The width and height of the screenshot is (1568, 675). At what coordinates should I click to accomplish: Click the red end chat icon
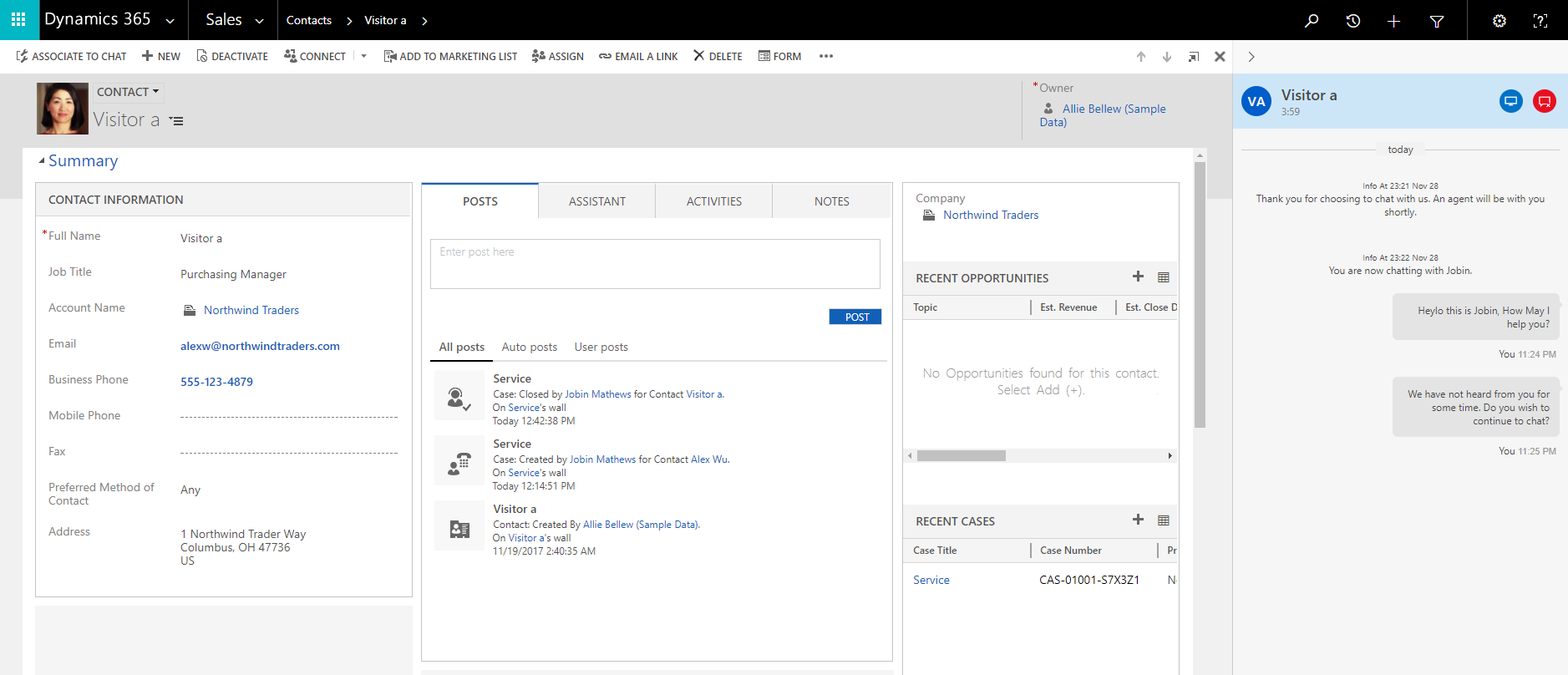tap(1545, 101)
